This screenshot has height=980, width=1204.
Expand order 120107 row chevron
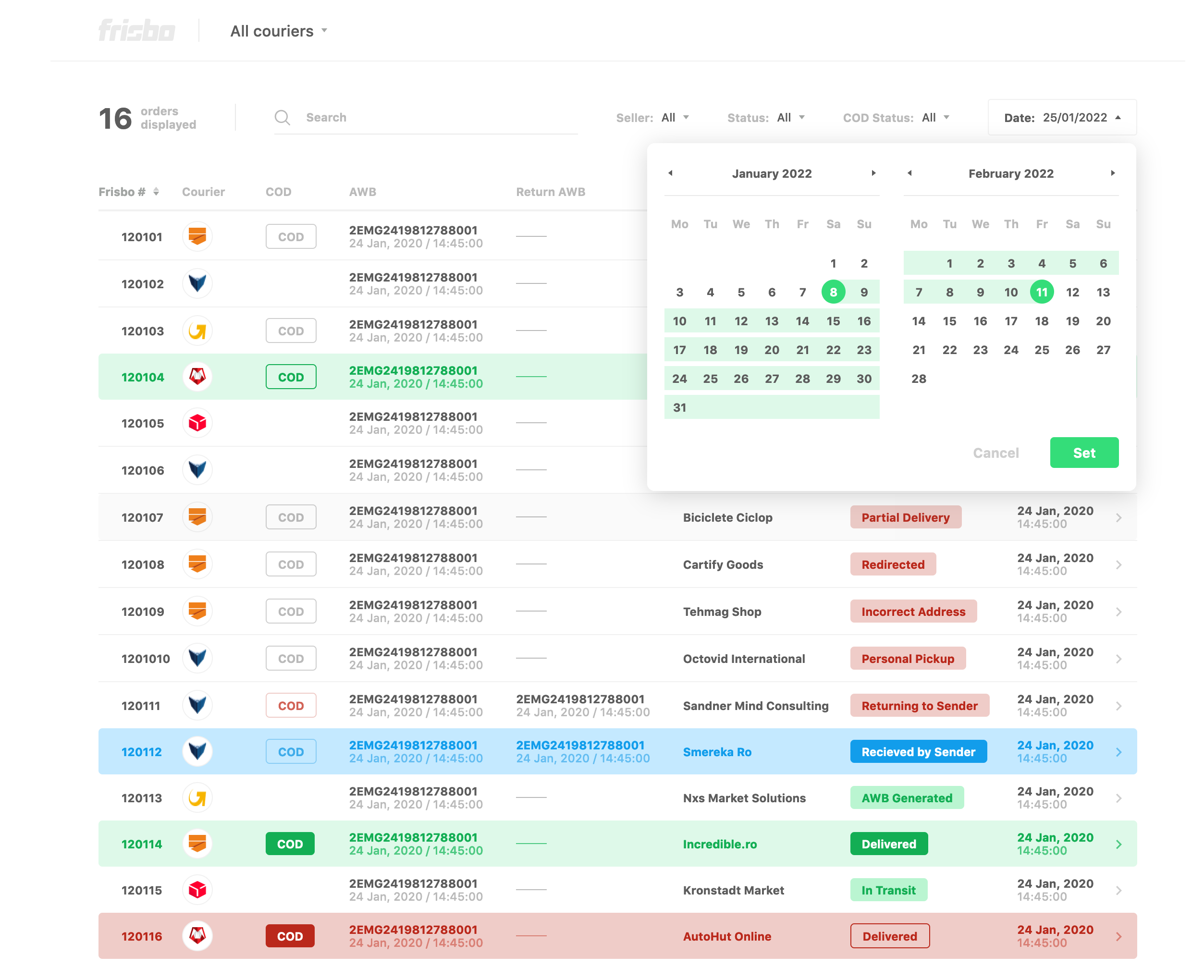1118,518
